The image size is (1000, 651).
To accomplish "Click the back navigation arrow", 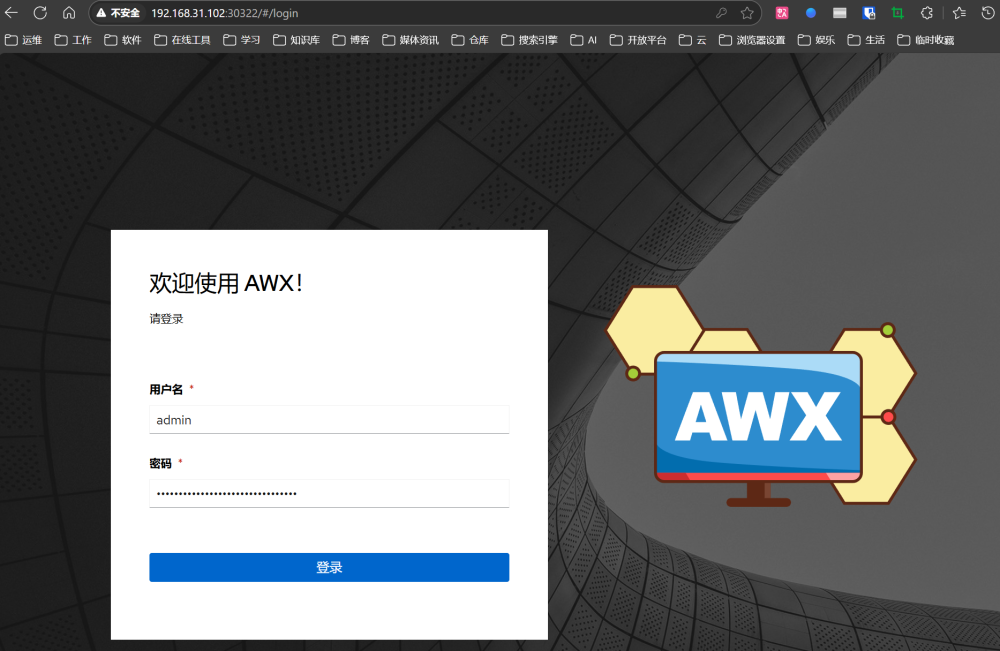I will [x=13, y=13].
